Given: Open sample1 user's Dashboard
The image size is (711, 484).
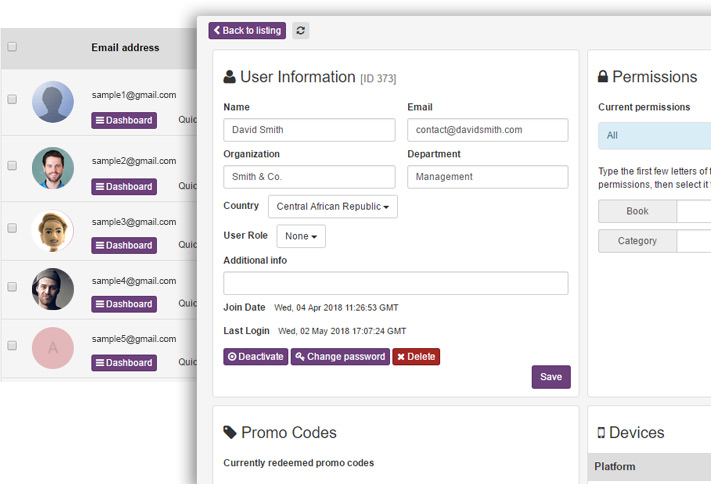Looking at the screenshot, I should [124, 121].
